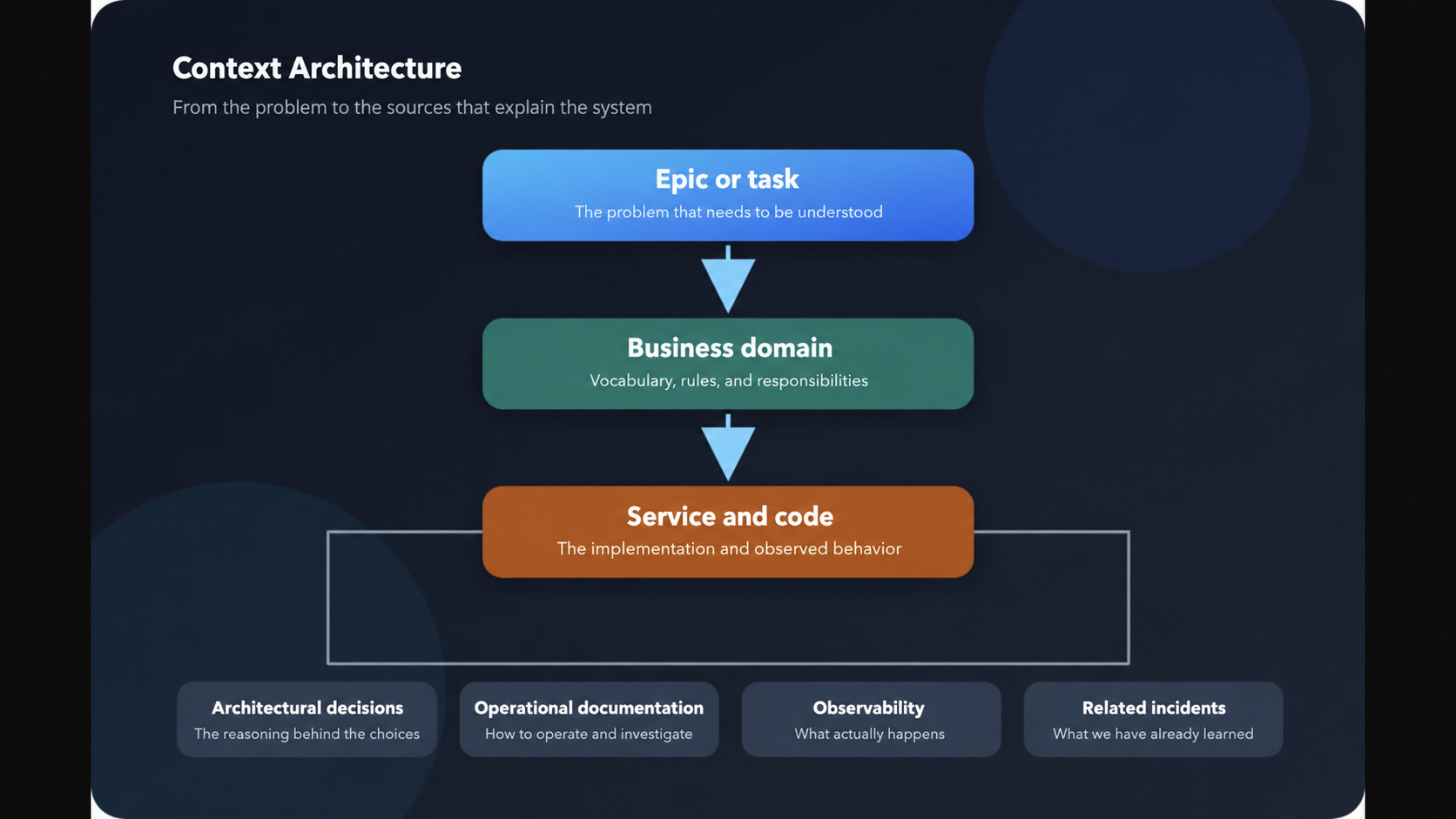The image size is (1456, 819).
Task: Click the 'Context Architecture' title
Action: pos(317,68)
